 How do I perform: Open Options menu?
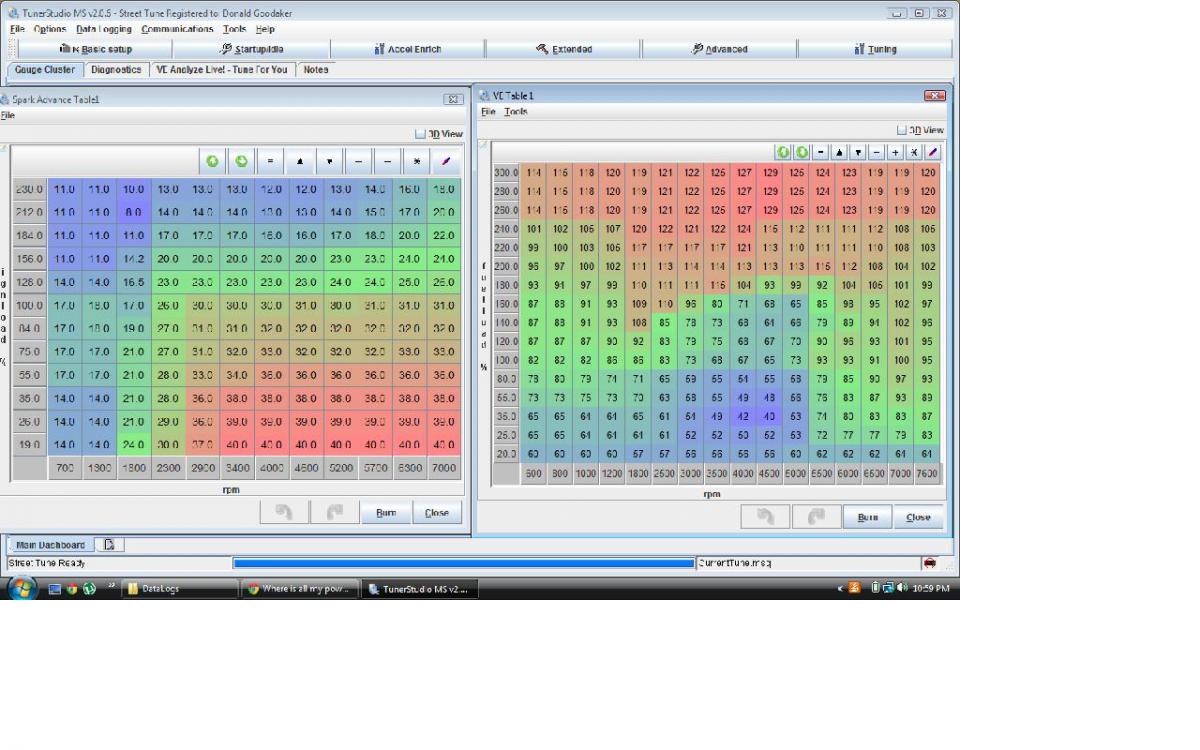tap(50, 29)
